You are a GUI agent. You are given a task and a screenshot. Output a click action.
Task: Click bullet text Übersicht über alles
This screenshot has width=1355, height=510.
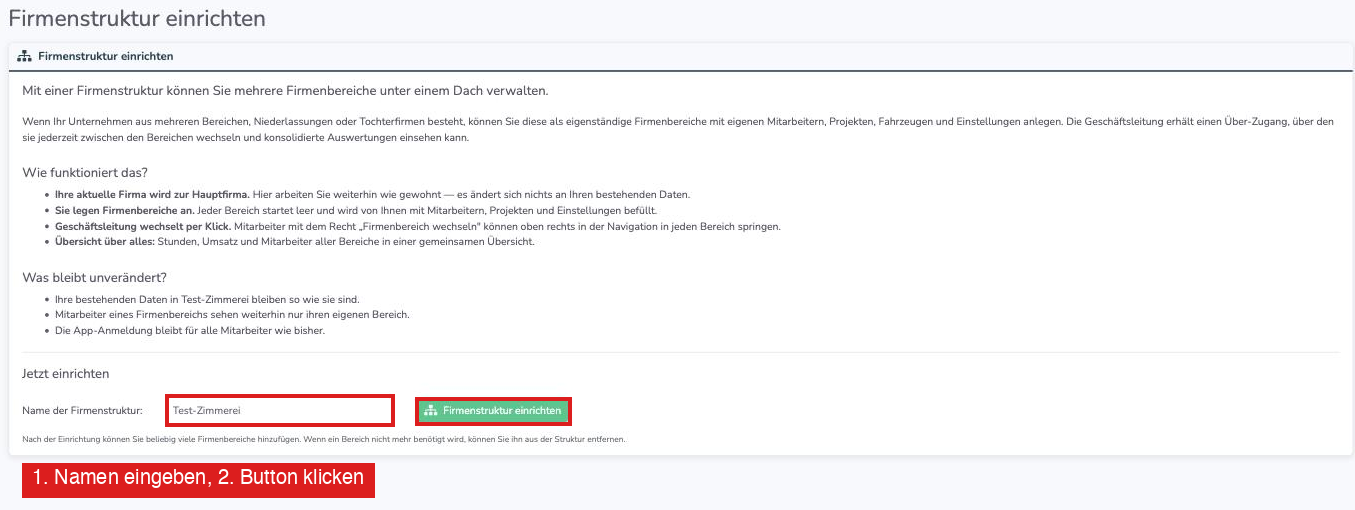coord(105,242)
